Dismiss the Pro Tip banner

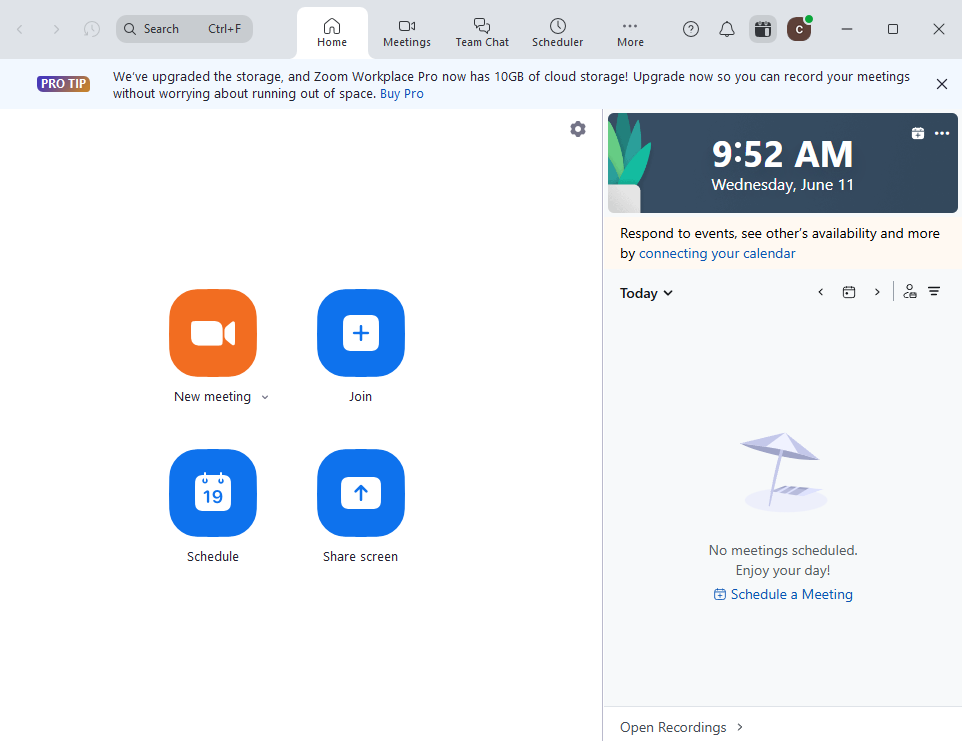click(x=941, y=84)
